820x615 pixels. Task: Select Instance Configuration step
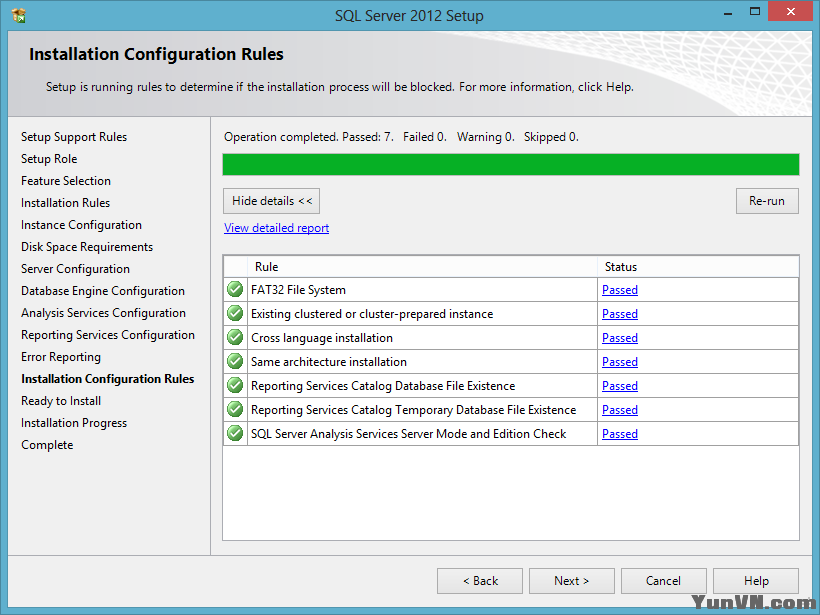tap(81, 225)
